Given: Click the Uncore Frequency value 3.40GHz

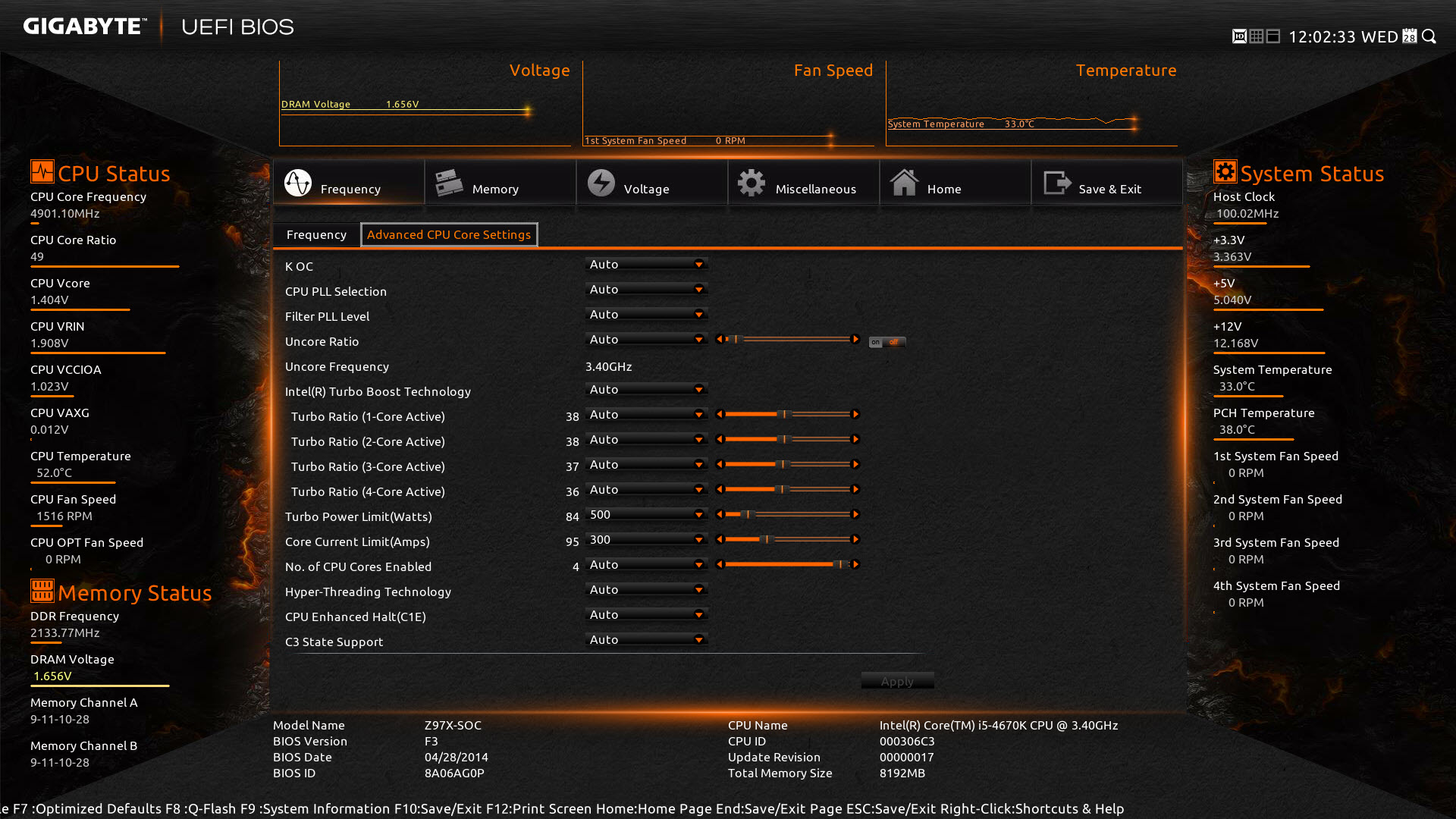Looking at the screenshot, I should [x=608, y=366].
